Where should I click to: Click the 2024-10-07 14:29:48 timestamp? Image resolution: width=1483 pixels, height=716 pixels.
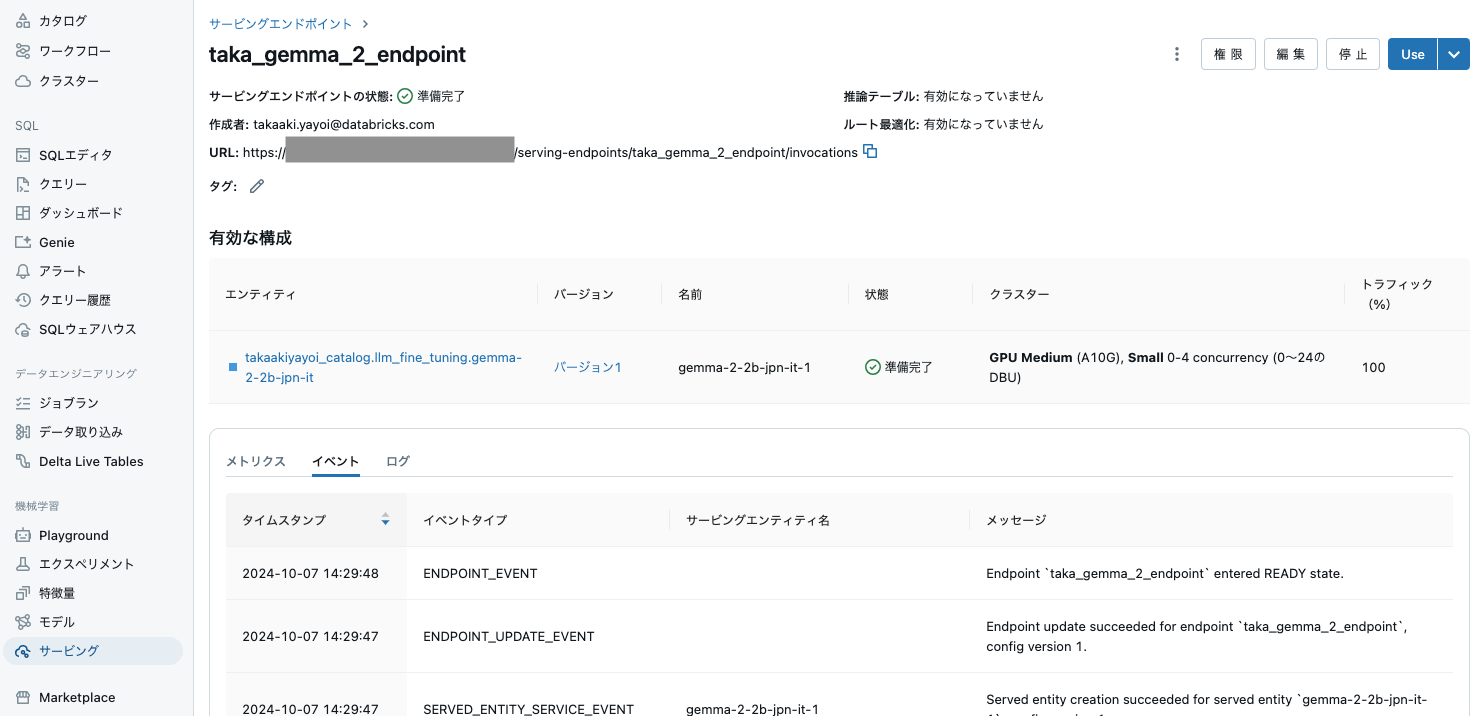pyautogui.click(x=310, y=573)
